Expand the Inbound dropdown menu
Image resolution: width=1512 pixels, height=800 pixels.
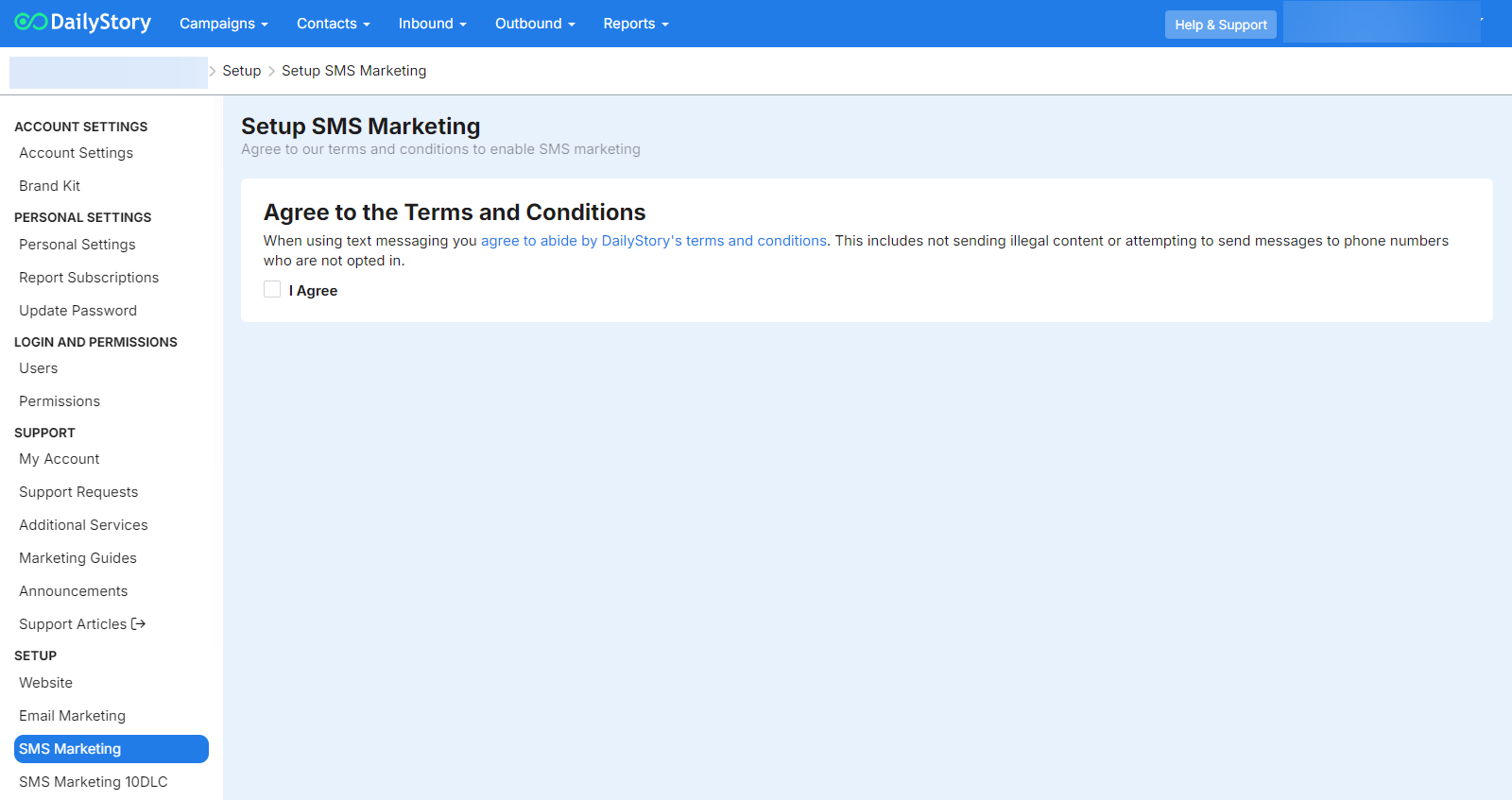coord(432,24)
